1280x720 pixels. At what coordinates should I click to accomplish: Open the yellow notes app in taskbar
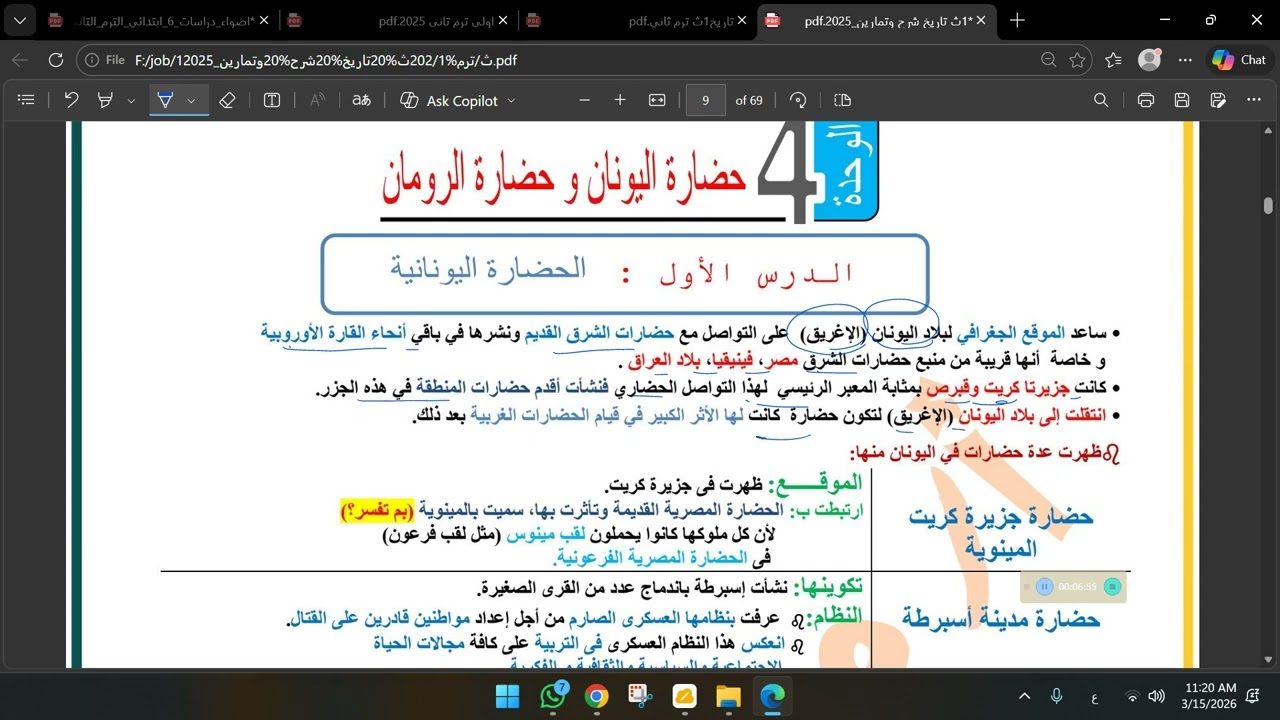684,696
